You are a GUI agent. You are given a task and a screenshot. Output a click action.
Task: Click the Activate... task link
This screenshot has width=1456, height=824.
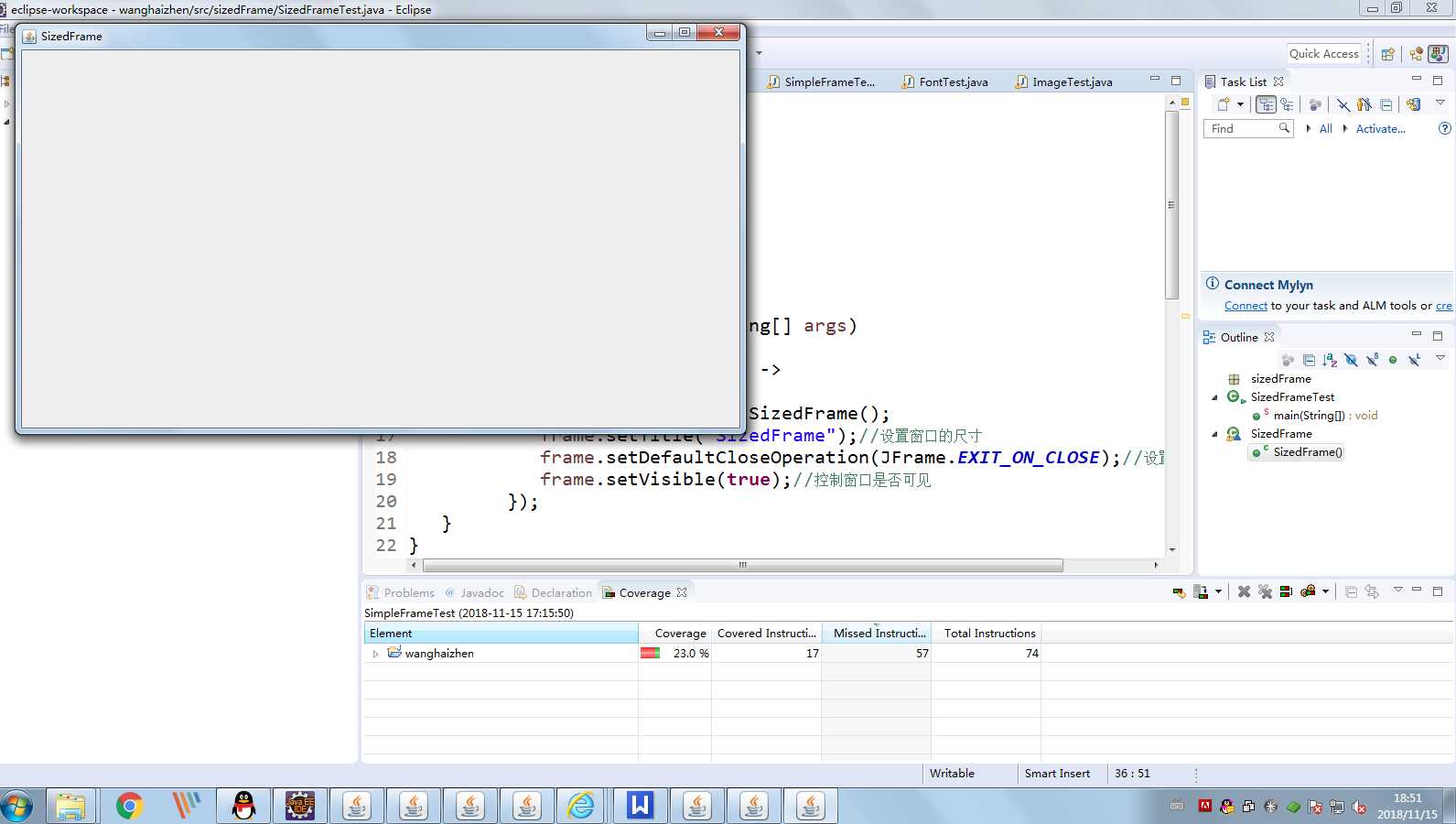[1380, 129]
